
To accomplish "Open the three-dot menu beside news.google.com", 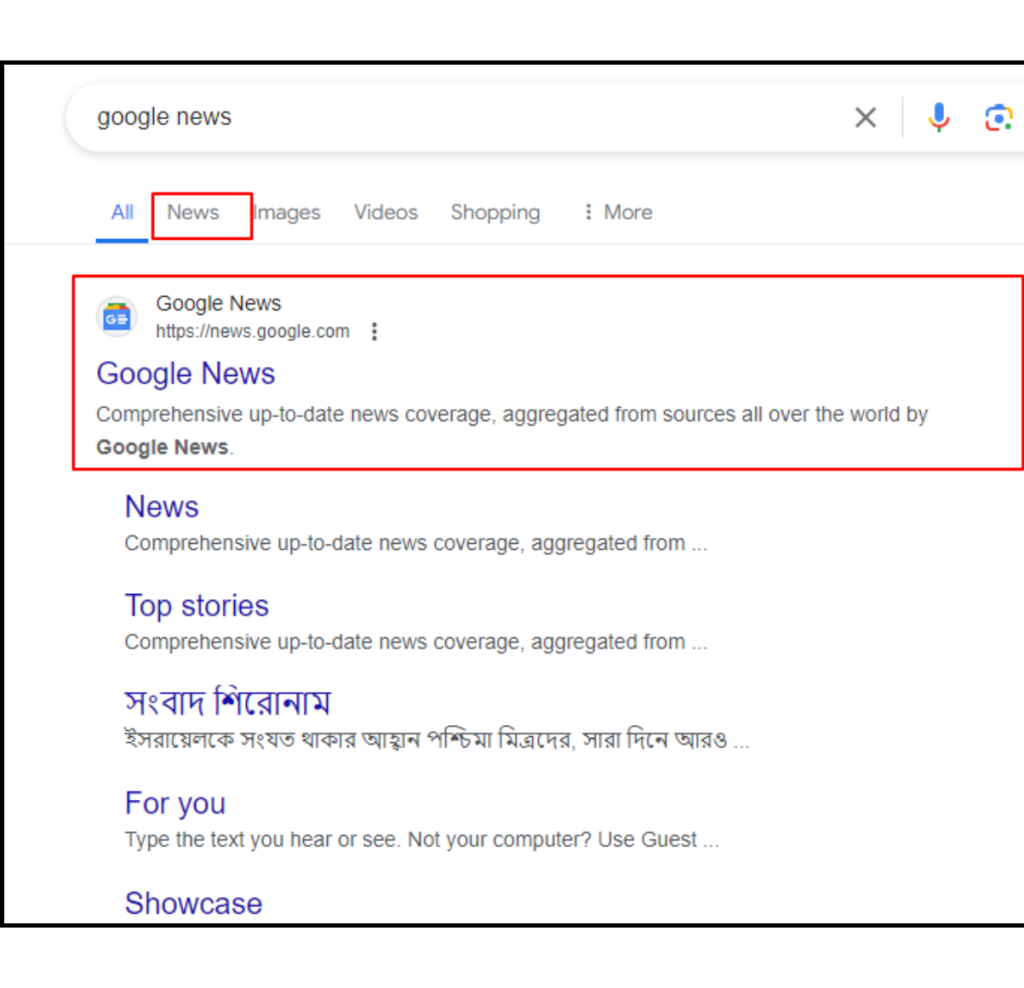I will pos(374,332).
